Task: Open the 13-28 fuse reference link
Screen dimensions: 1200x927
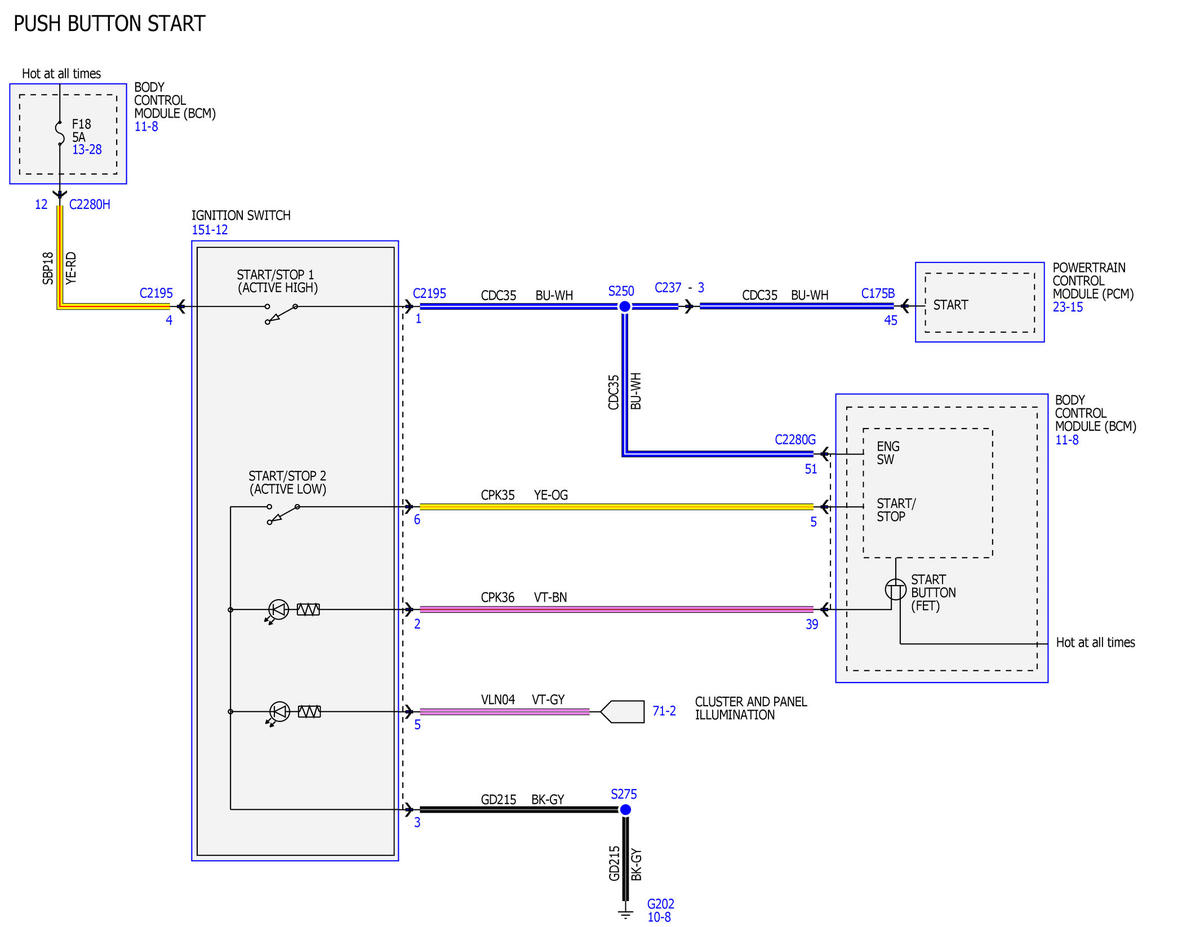Action: pos(88,150)
